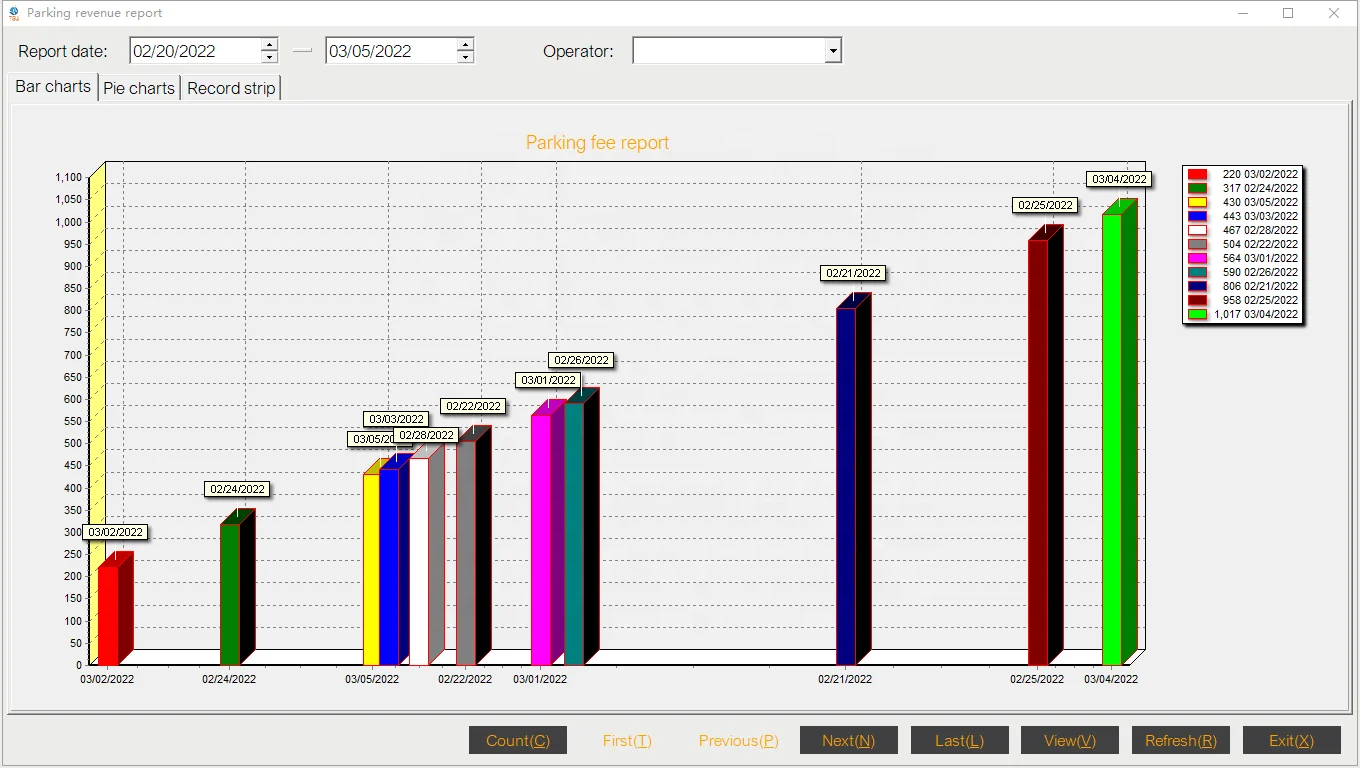Click blue legend swatch for 03/03/2022
Image resolution: width=1360 pixels, height=768 pixels.
pos(1197,216)
